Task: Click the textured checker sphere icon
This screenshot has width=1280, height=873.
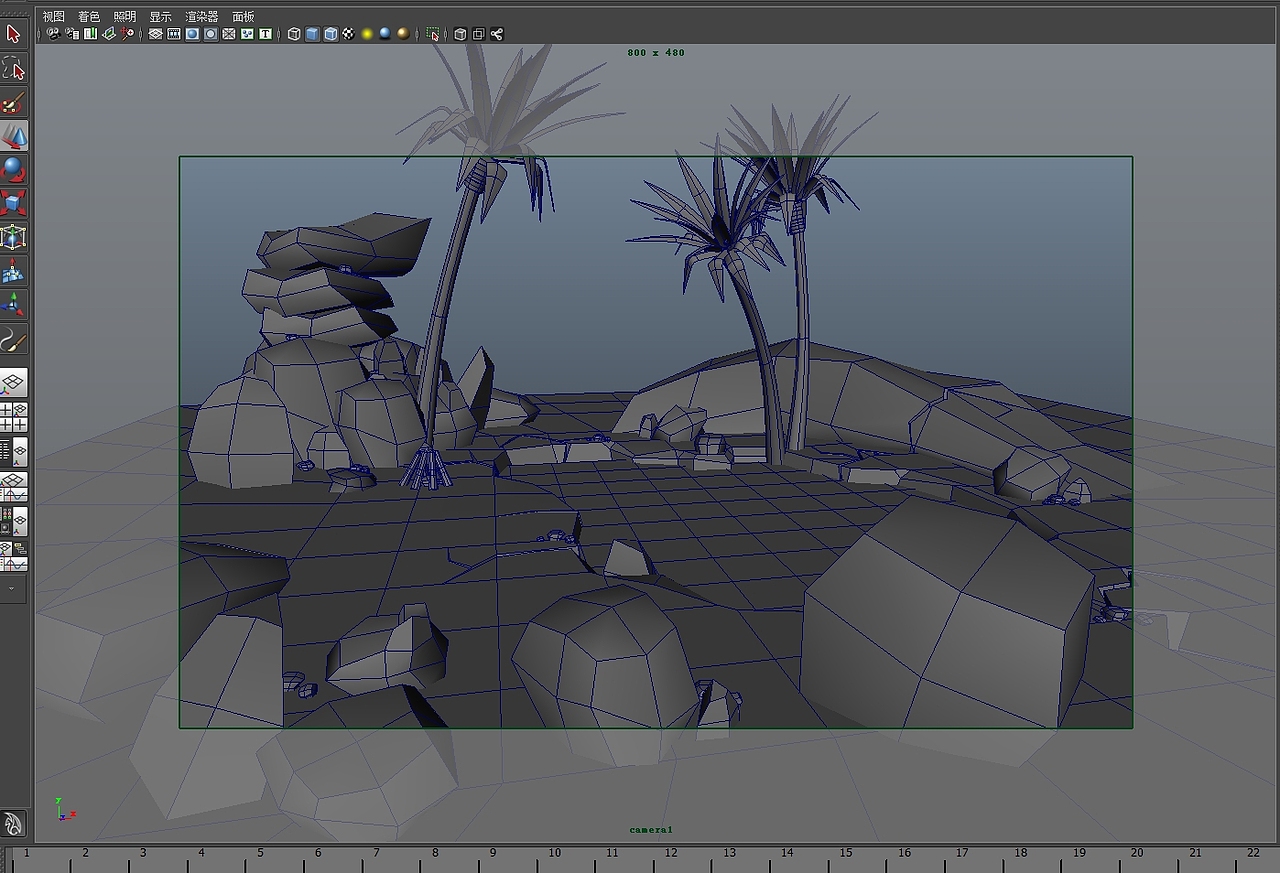Action: pyautogui.click(x=348, y=34)
